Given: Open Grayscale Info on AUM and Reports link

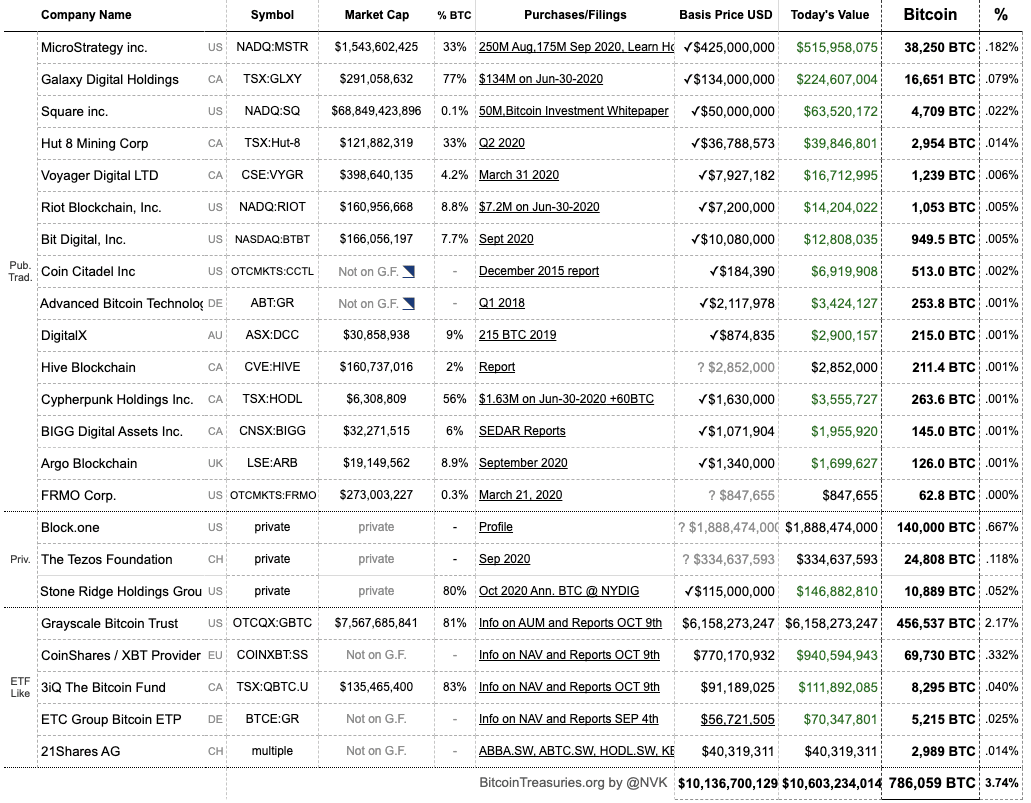Looking at the screenshot, I should point(570,623).
